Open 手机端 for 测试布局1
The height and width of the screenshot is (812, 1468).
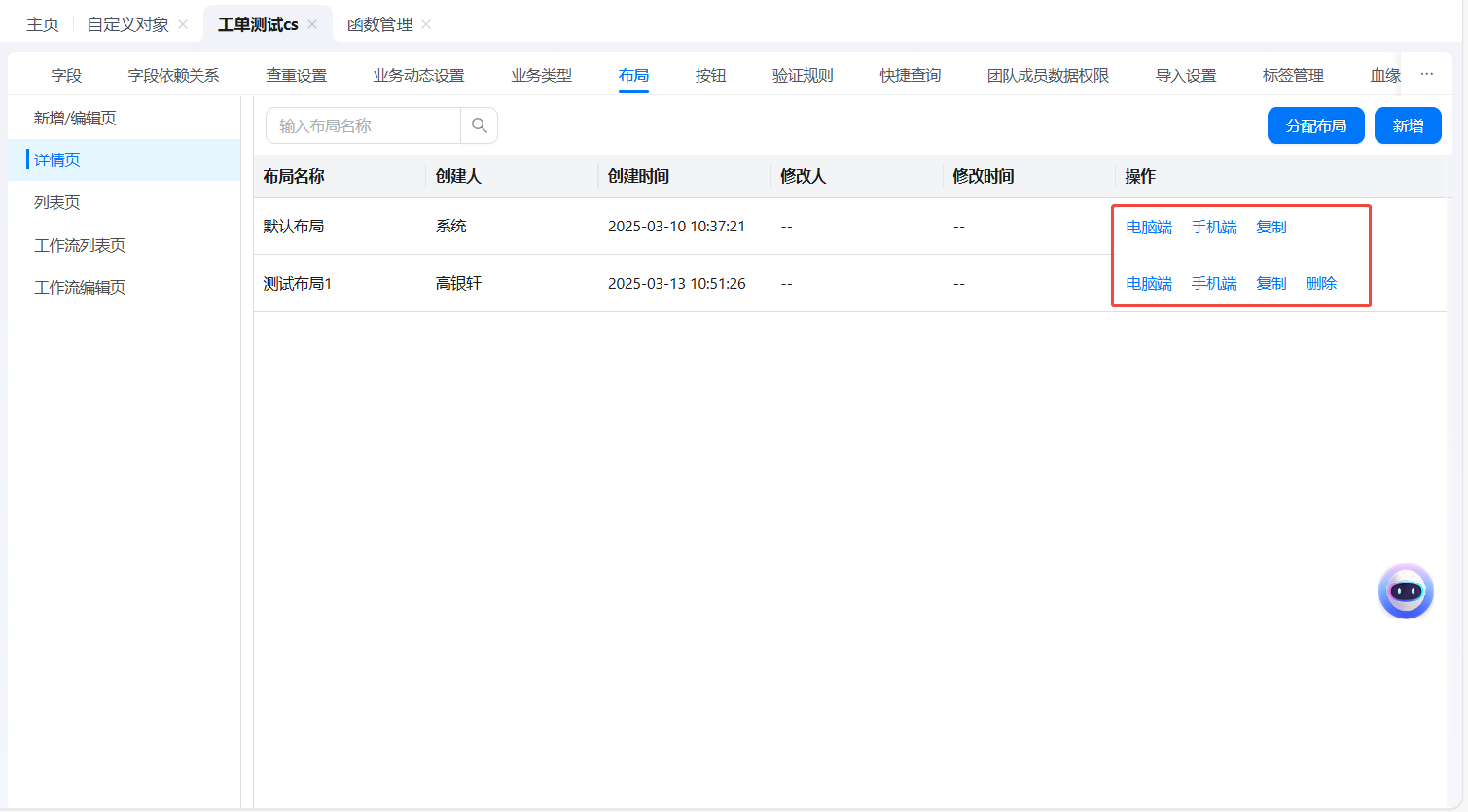click(x=1214, y=283)
